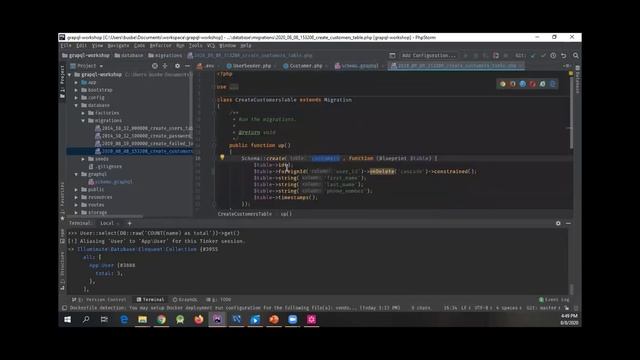Expand the config folder

[76, 98]
